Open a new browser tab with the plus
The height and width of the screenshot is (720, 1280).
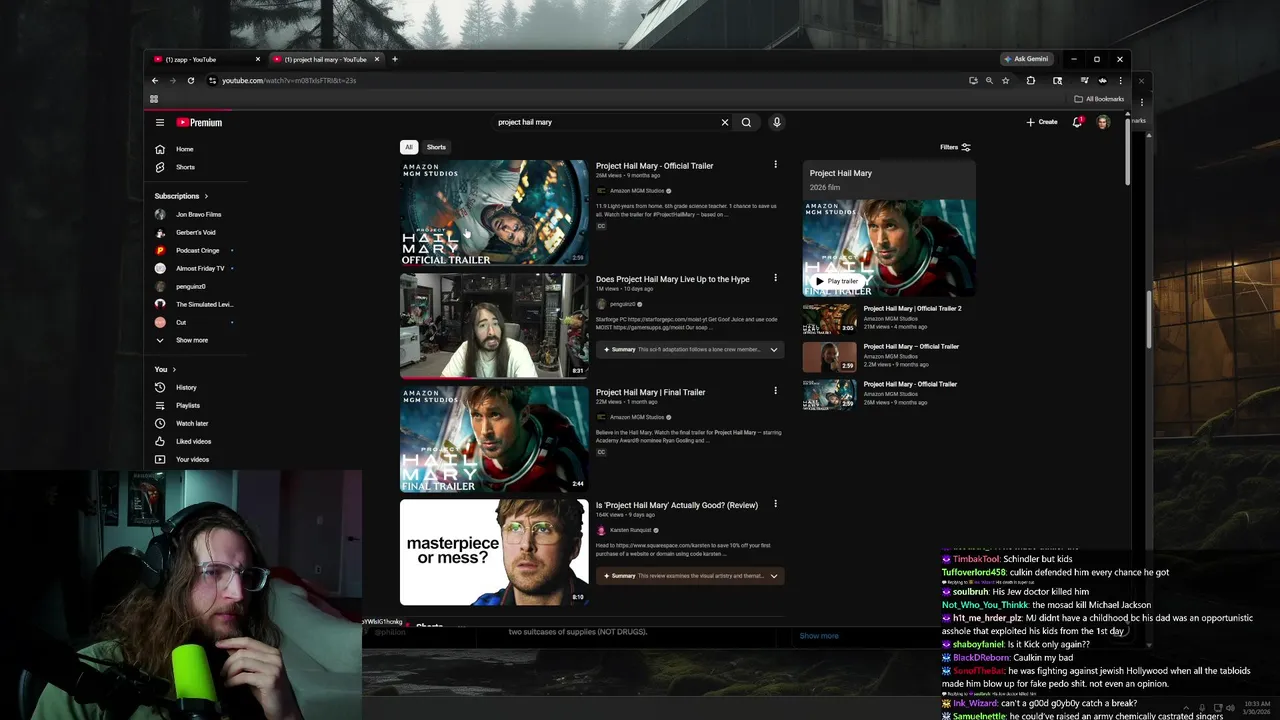[394, 59]
